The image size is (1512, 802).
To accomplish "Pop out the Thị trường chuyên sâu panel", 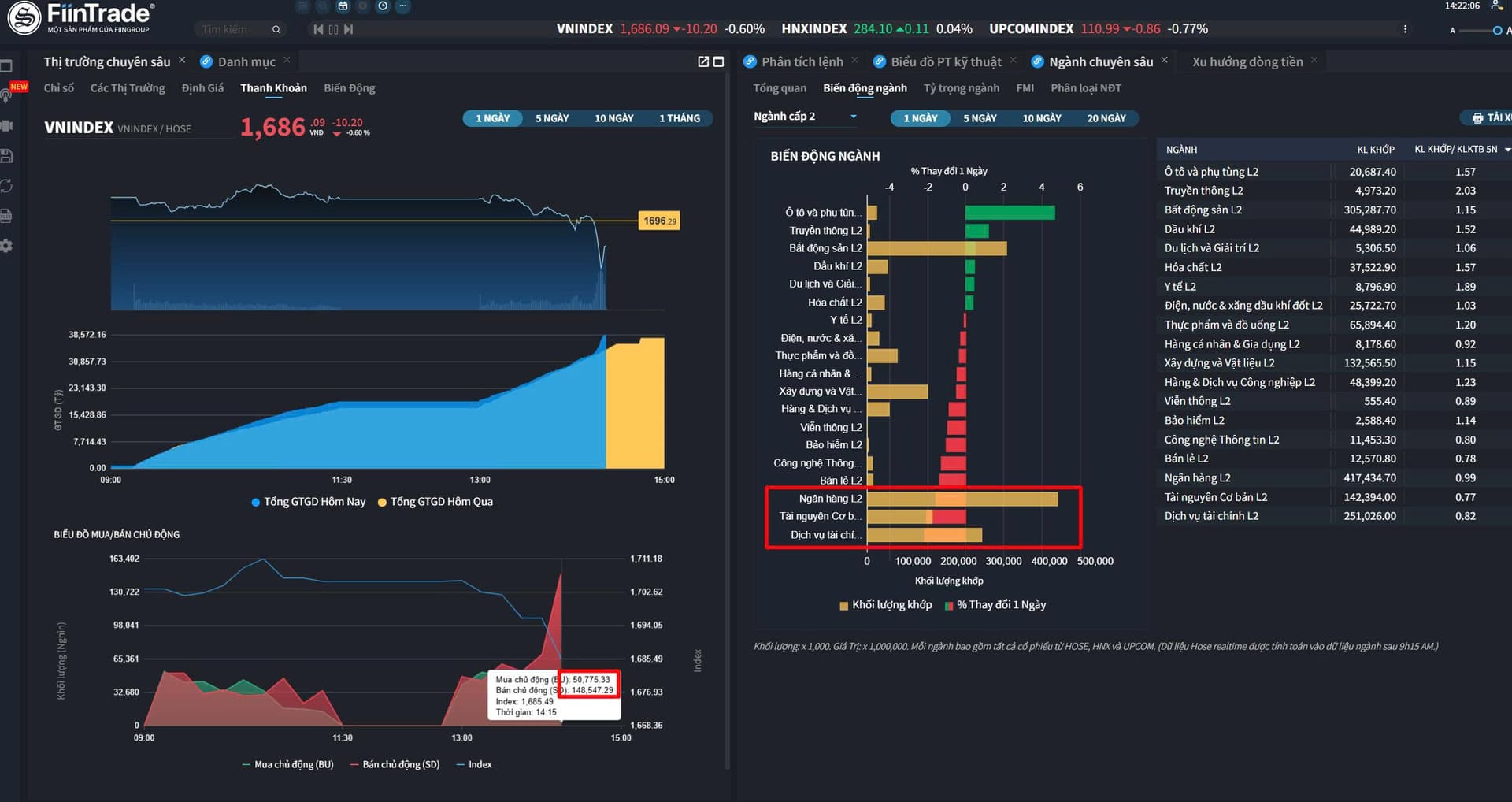I will [x=703, y=61].
